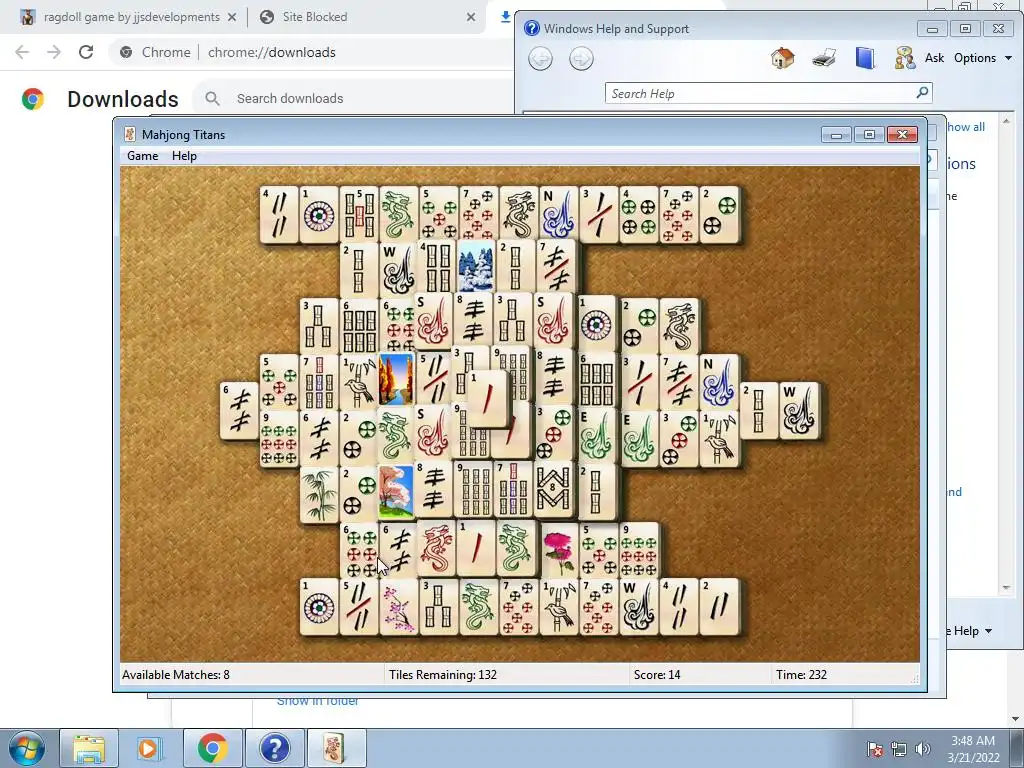Select the red dragon tile

point(436,548)
